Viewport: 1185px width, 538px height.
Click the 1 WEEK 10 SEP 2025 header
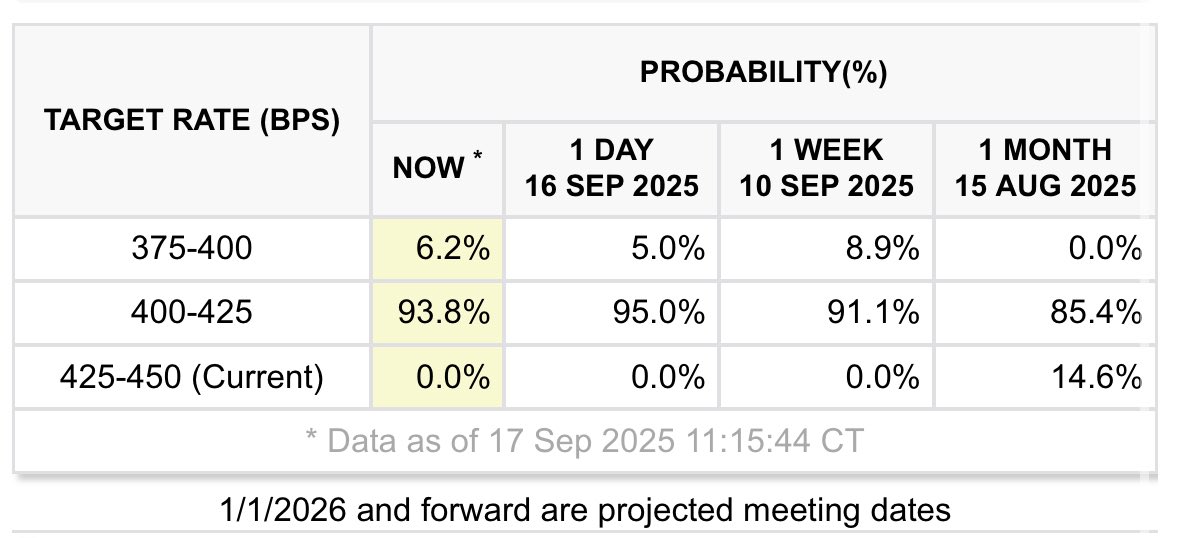(x=826, y=169)
